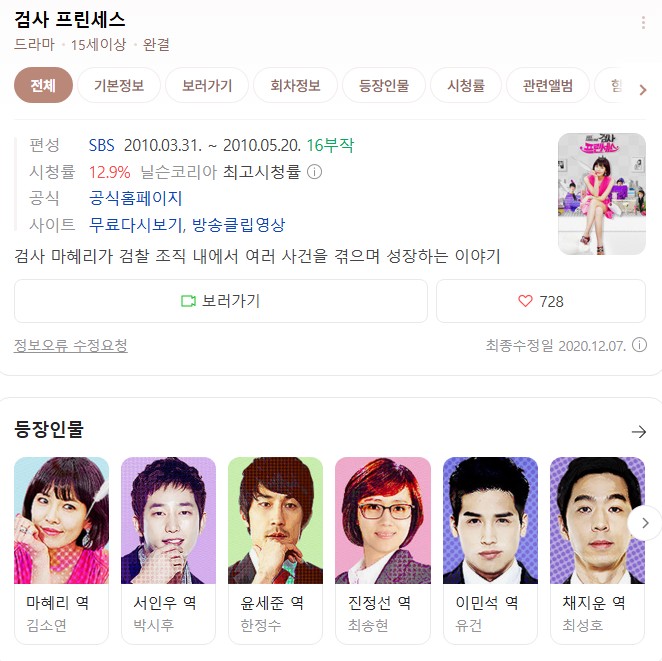Open the 공식홈페이지 link
Viewport: 662px width, 661px height.
(x=136, y=198)
